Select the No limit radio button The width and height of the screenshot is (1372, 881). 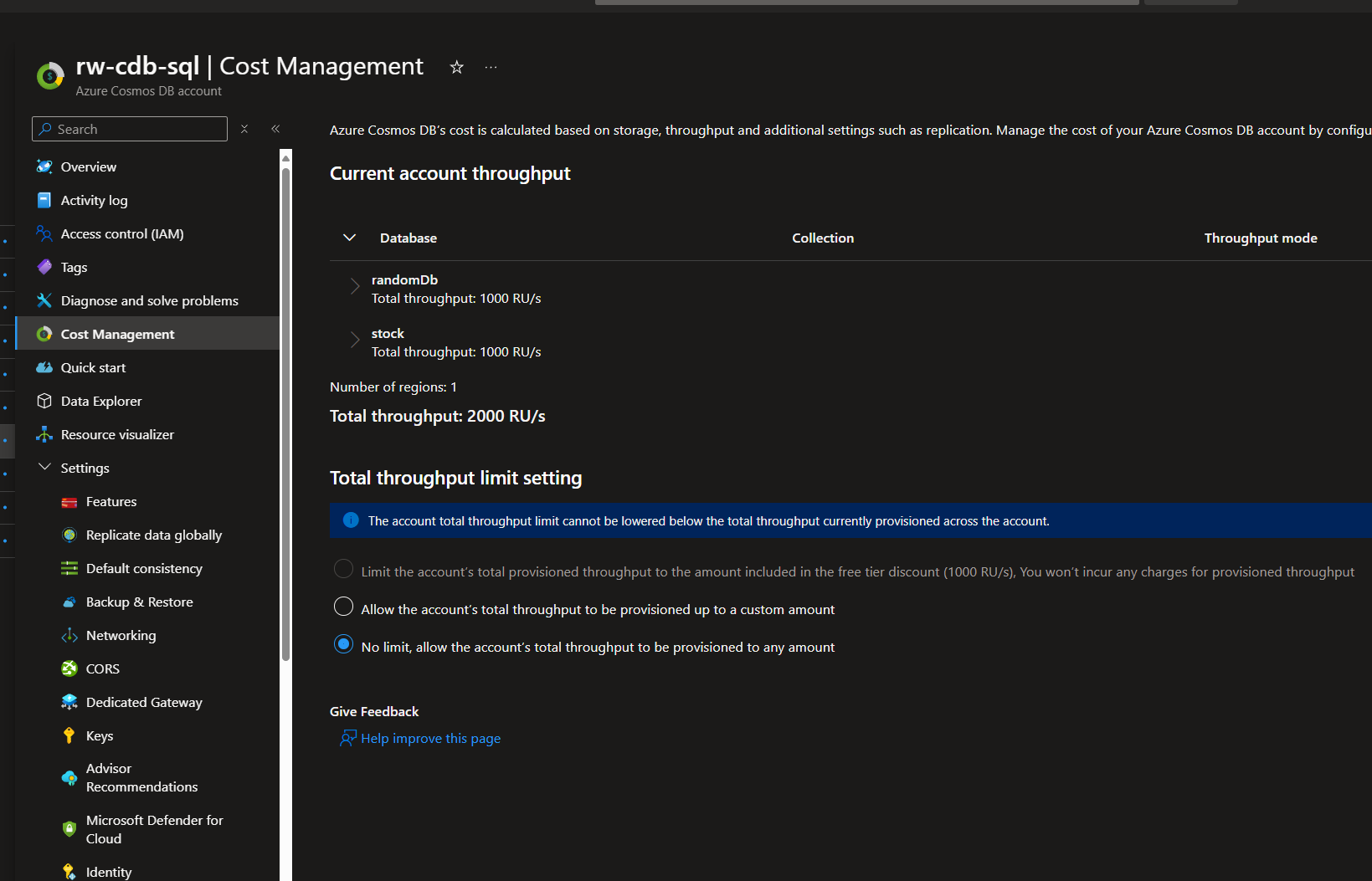pos(343,644)
